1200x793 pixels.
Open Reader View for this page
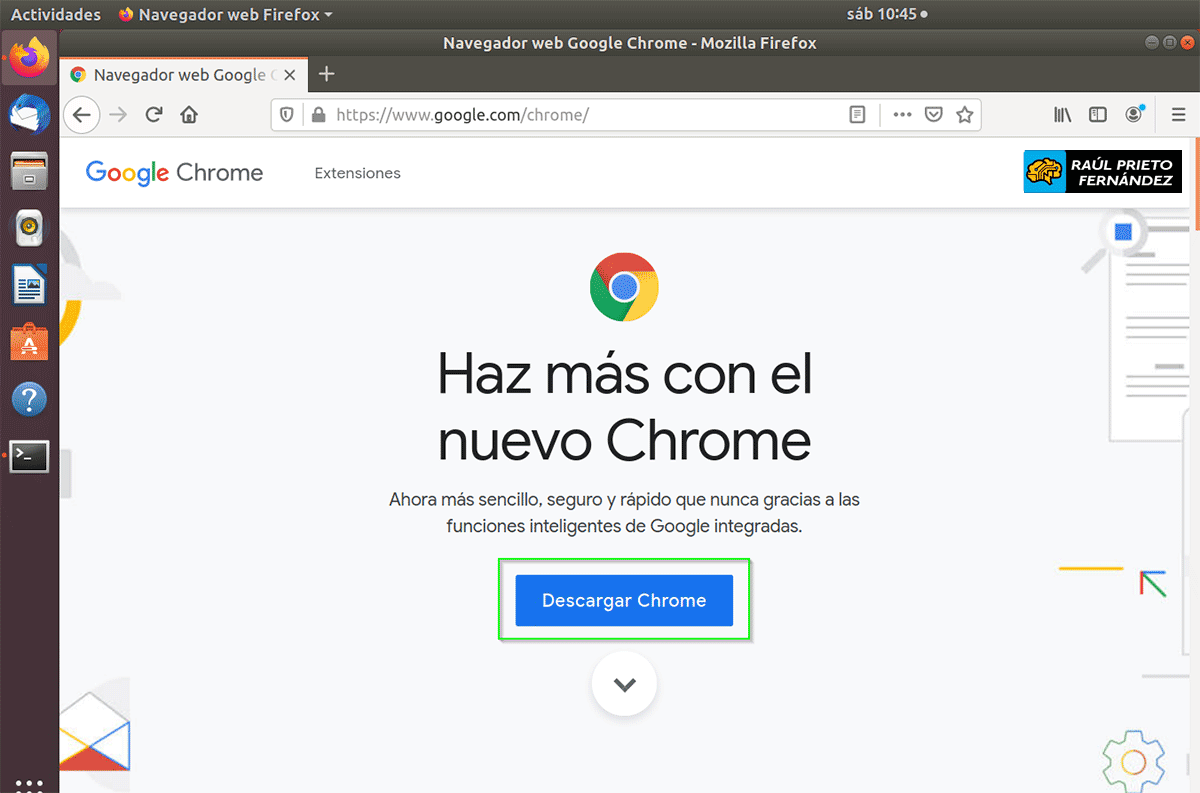(857, 114)
